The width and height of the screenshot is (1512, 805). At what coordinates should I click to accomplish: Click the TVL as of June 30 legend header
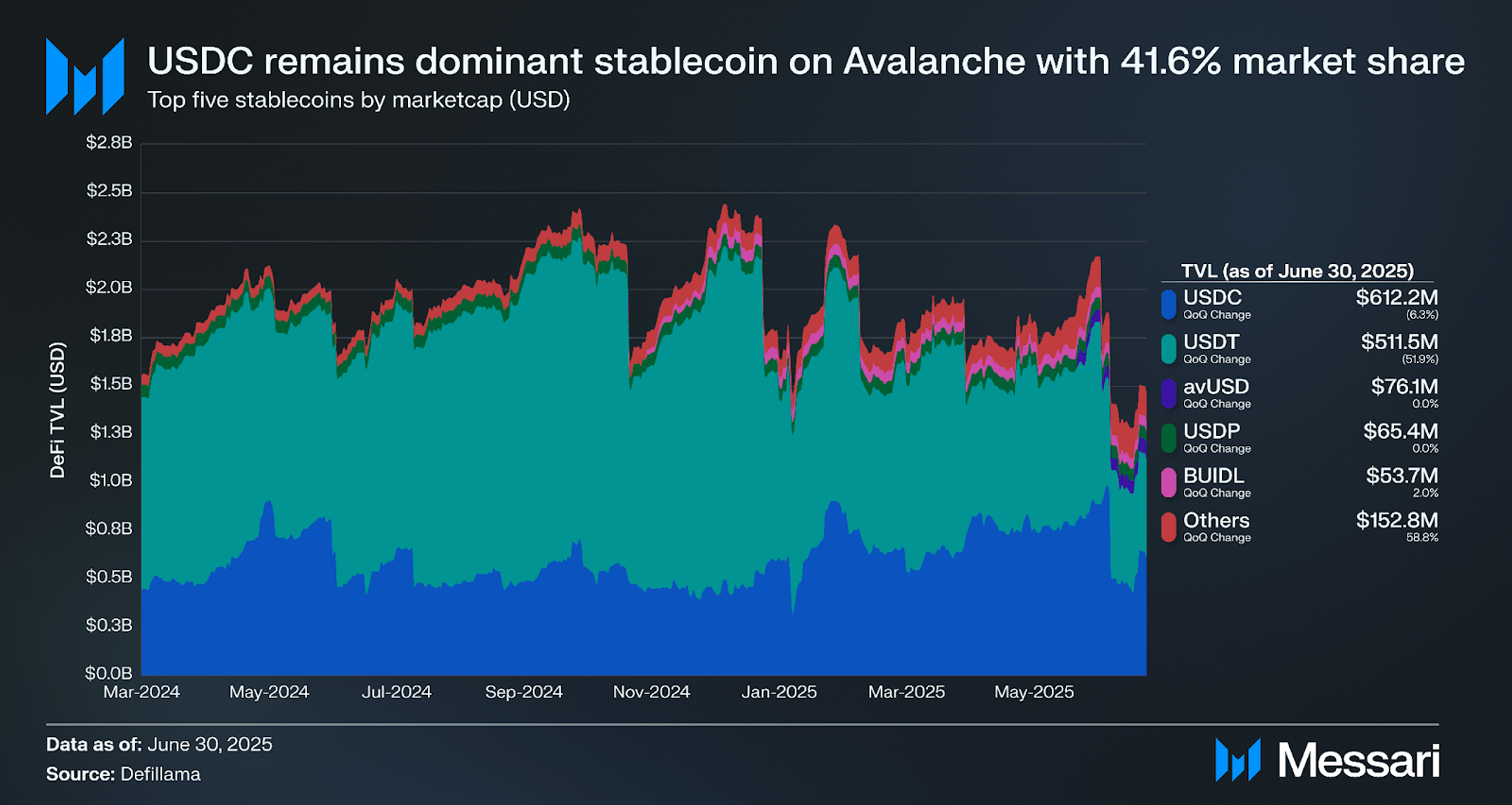tap(1297, 271)
